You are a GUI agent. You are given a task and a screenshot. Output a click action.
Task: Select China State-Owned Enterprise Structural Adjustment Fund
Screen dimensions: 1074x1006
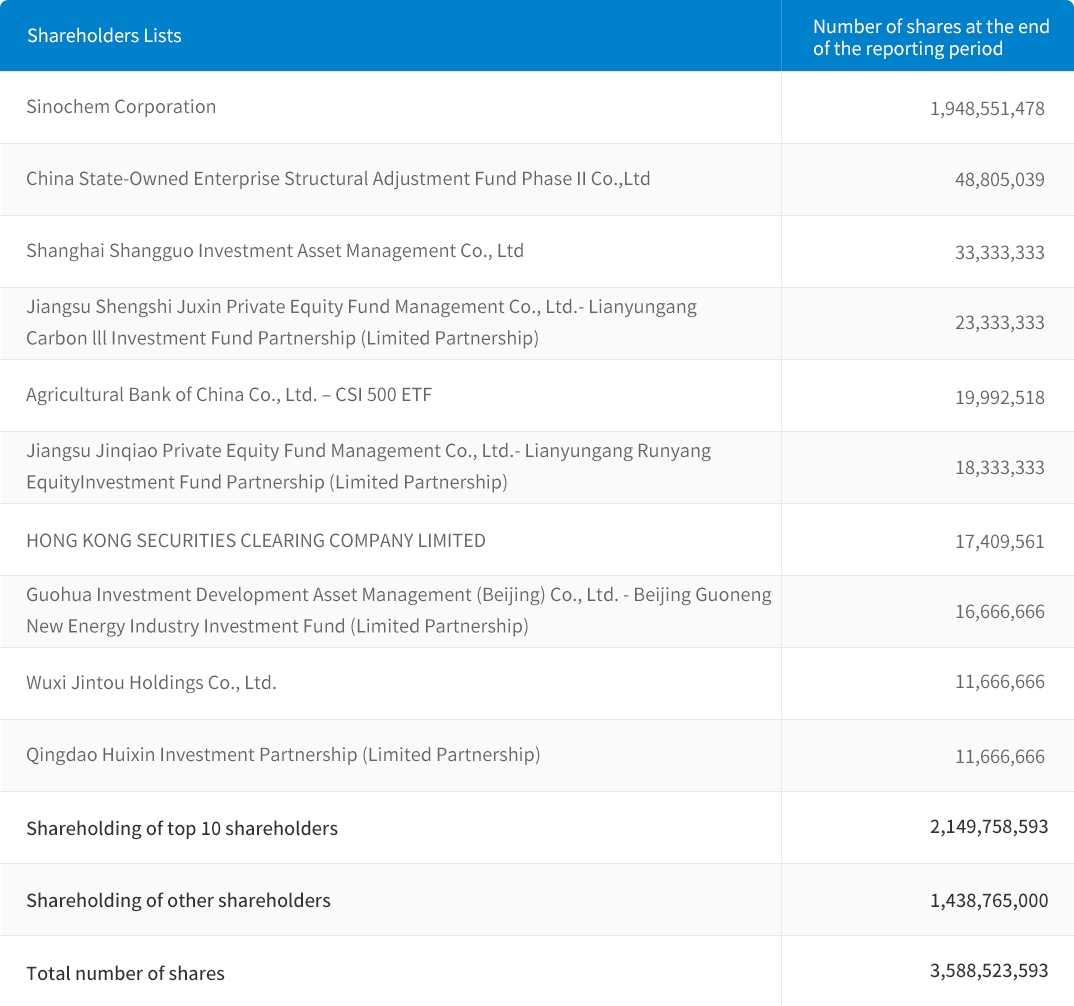[x=338, y=179]
